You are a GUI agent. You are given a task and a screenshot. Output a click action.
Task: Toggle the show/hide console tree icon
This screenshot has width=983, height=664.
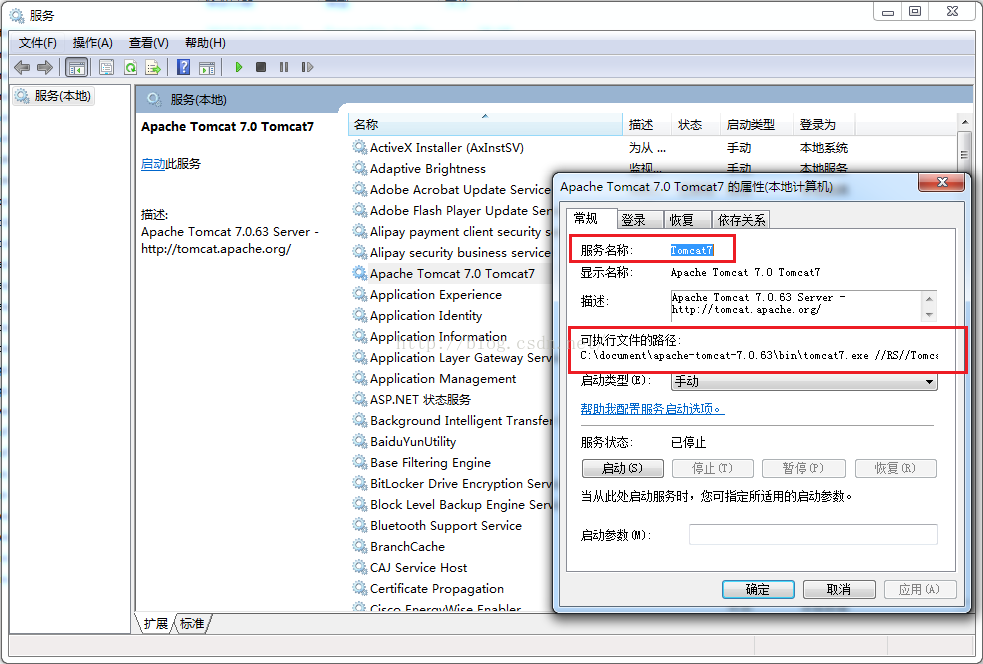click(x=76, y=67)
